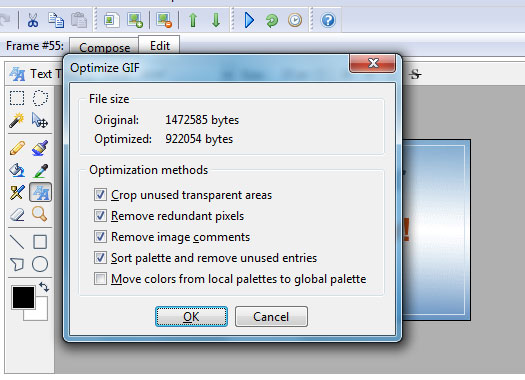The image size is (525, 380).
Task: Select the Polygon shape tool
Action: pos(17,264)
